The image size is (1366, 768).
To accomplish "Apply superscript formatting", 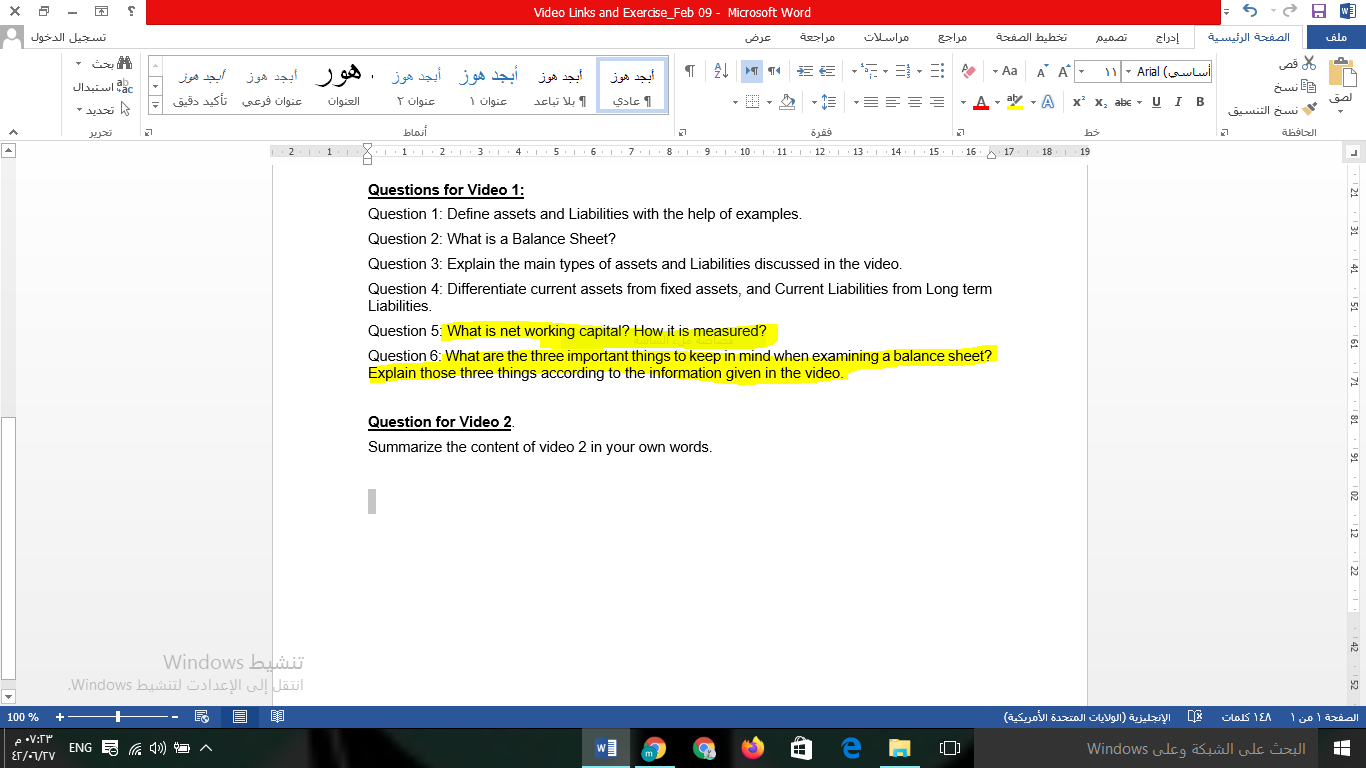I will [1077, 101].
